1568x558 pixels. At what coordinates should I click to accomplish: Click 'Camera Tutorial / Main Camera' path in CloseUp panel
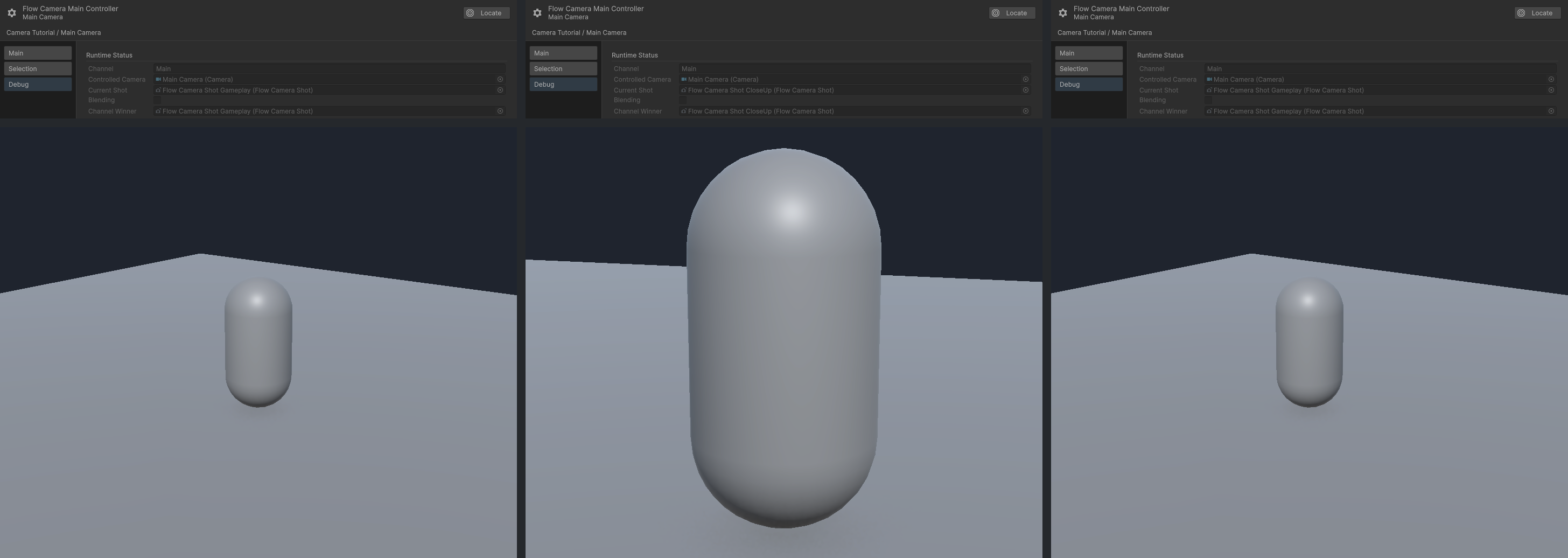click(x=579, y=33)
